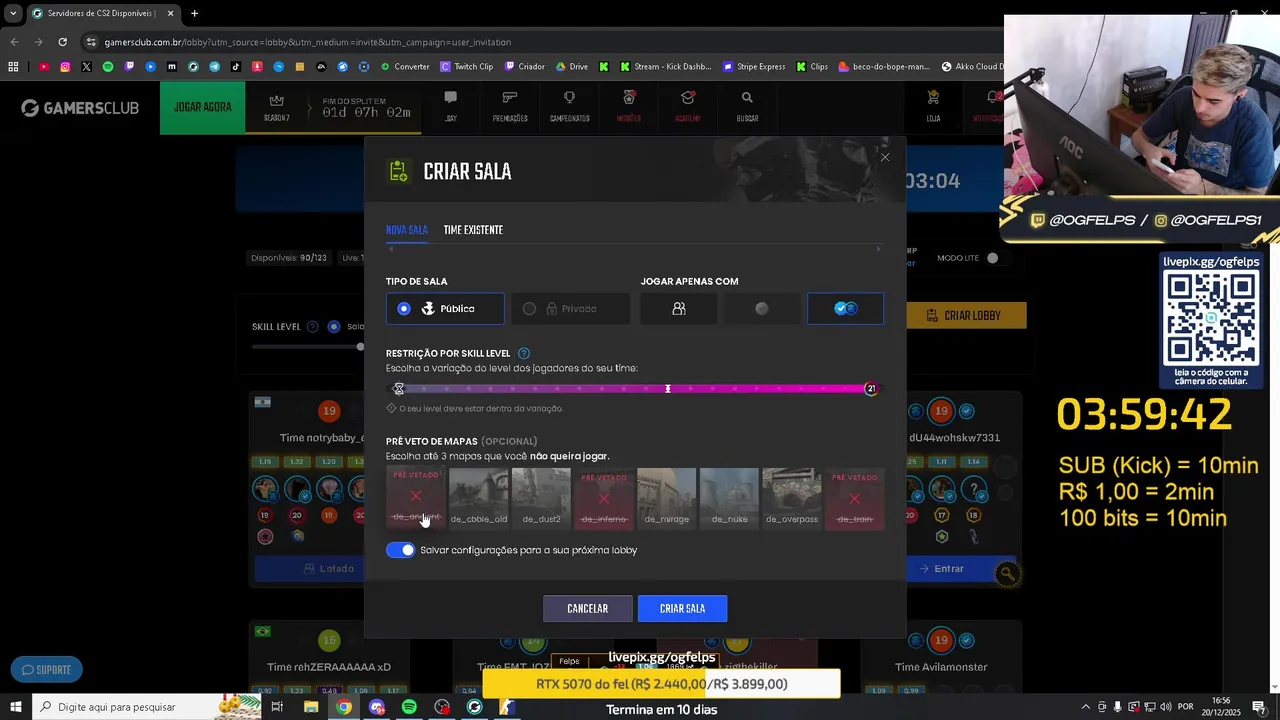Open the Windows Start menu
The height and width of the screenshot is (720, 1280).
pyautogui.click(x=15, y=707)
